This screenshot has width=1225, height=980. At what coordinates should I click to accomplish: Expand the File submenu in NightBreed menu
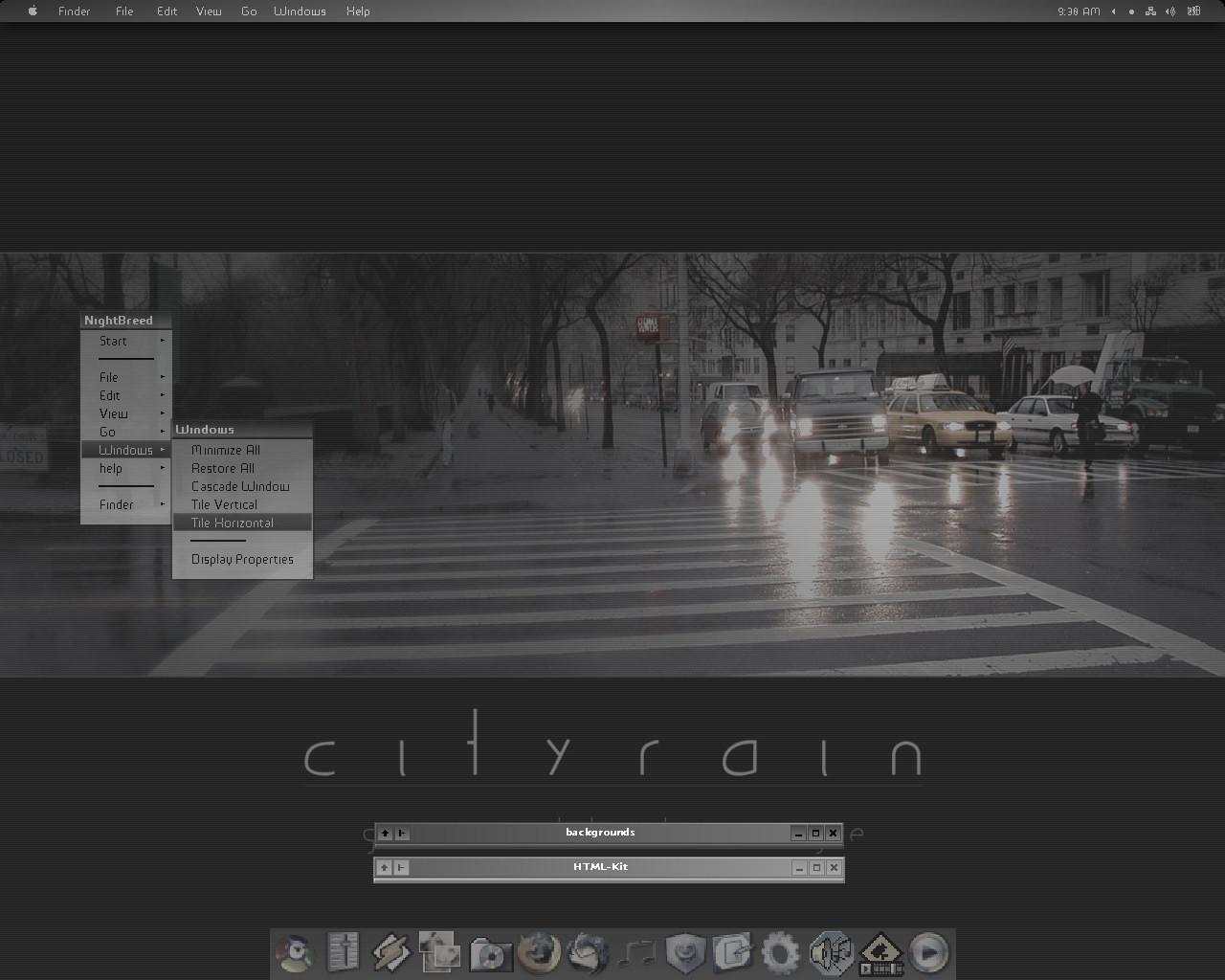126,377
